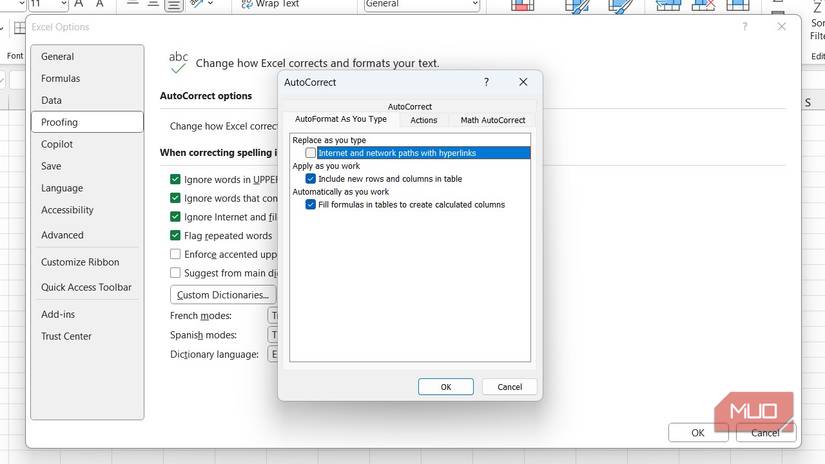The height and width of the screenshot is (464, 825).
Task: Close the AutoCorrect dialog with X
Action: coord(523,82)
